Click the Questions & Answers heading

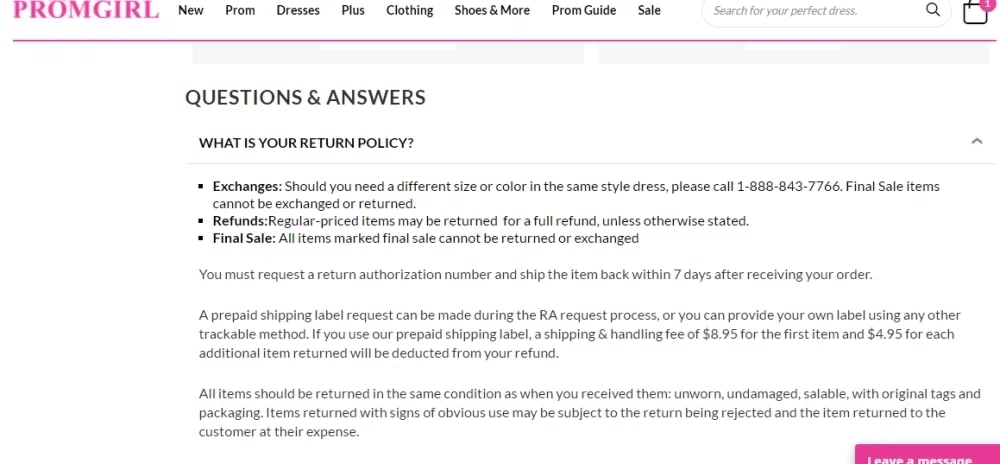(x=305, y=98)
